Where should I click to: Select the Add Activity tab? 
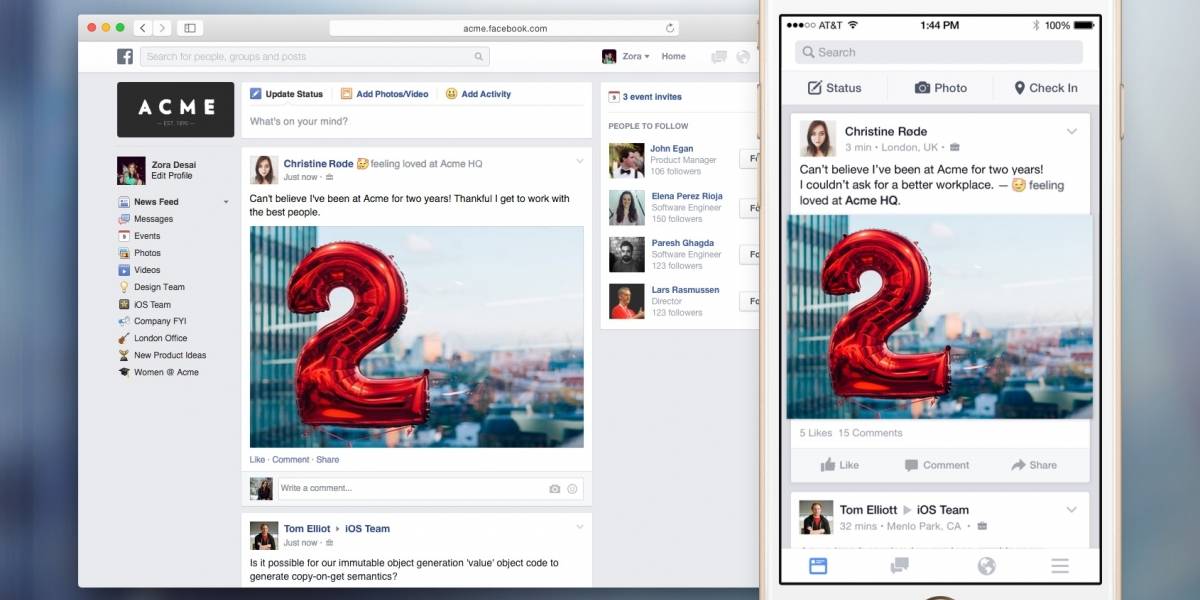click(478, 94)
